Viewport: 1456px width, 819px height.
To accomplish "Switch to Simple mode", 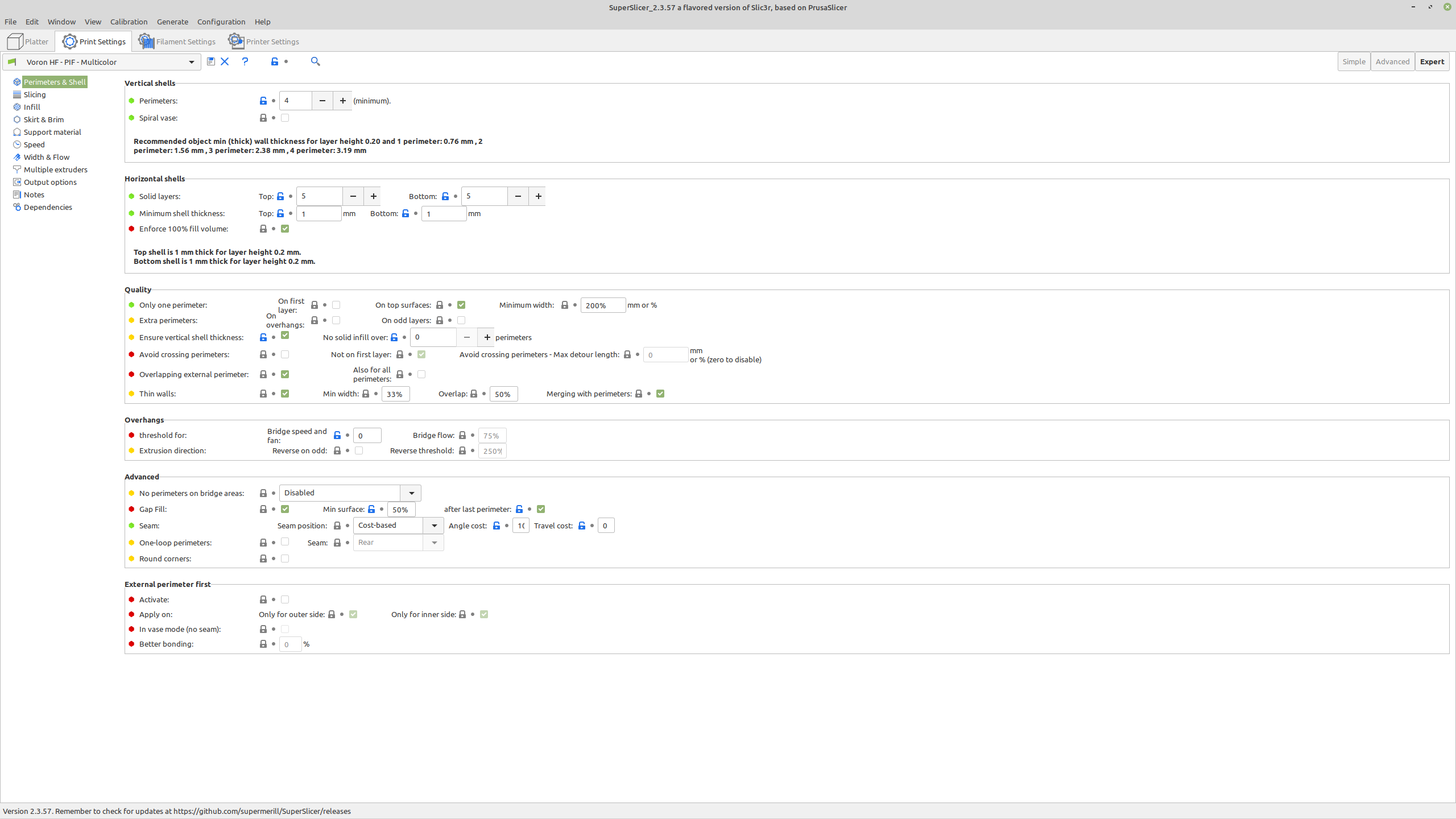I will 1354,61.
